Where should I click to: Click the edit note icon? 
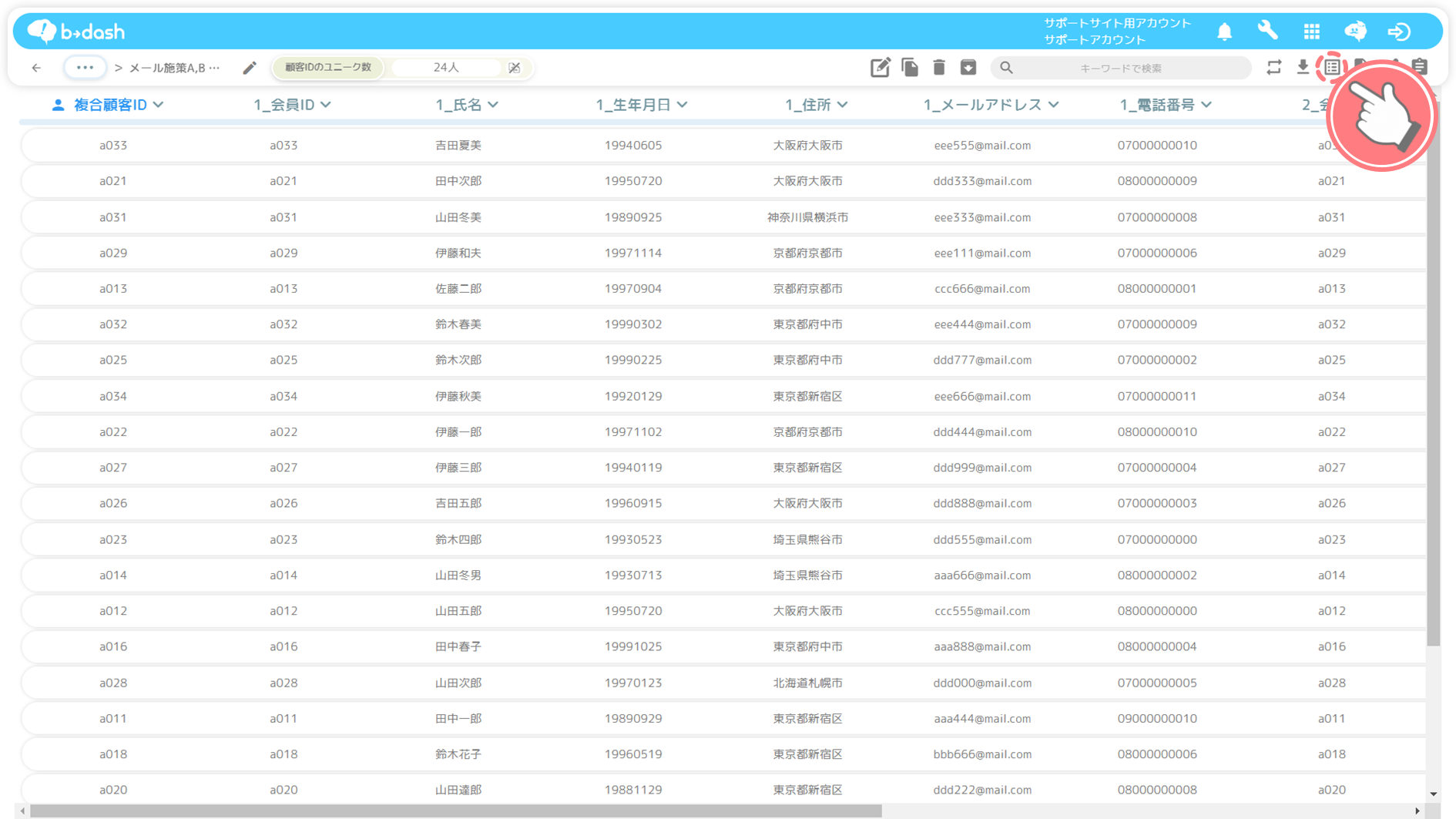tap(880, 68)
